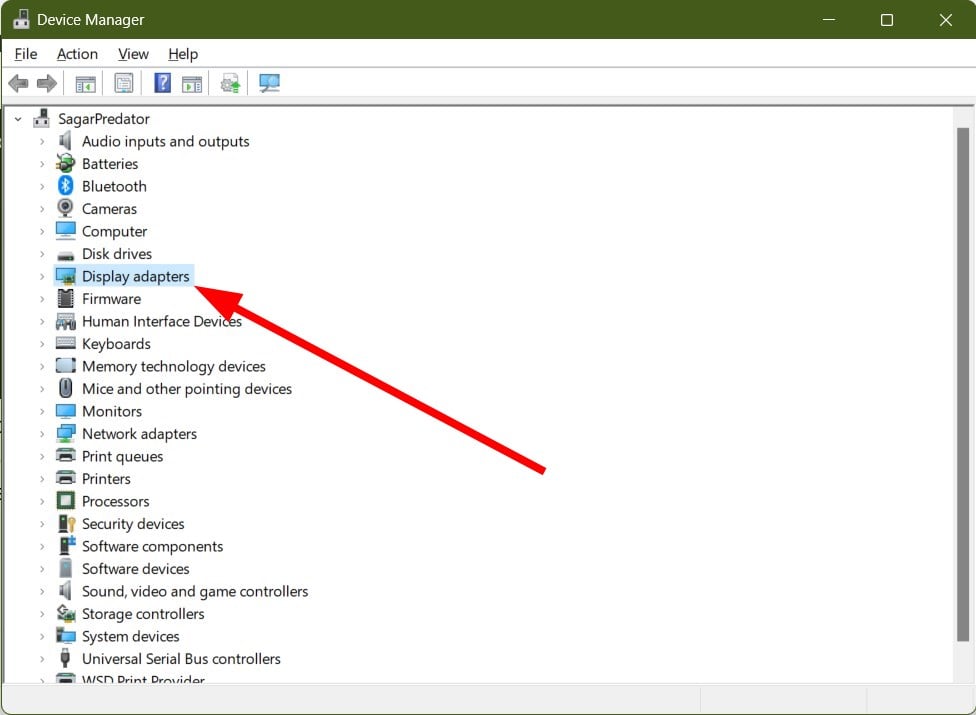Click the vertical scrollbar thumb

(962, 384)
